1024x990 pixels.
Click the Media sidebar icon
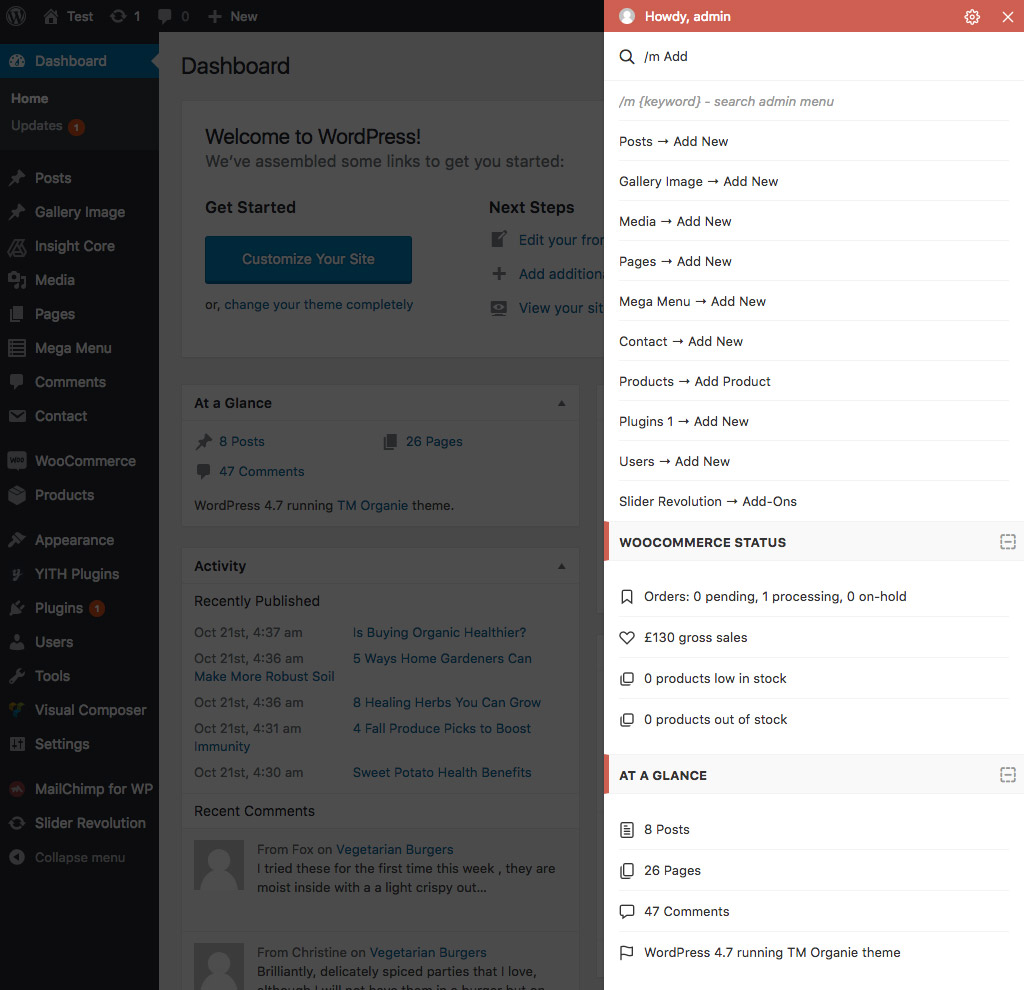17,280
